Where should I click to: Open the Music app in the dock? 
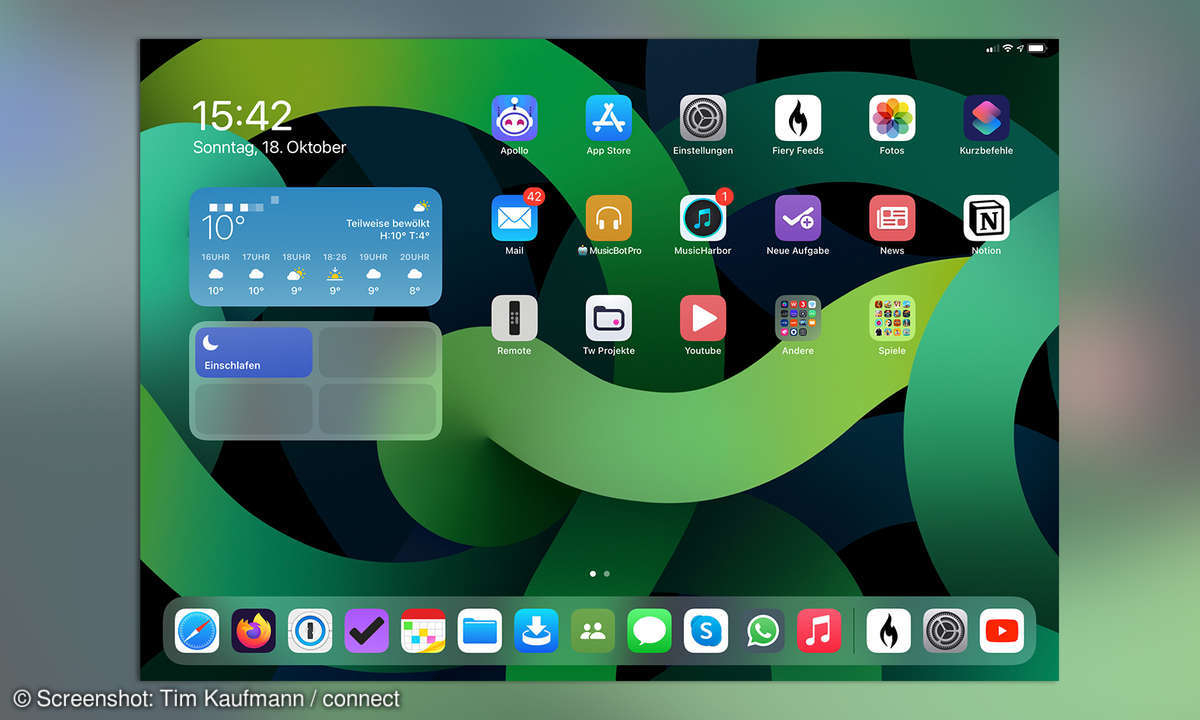click(819, 631)
